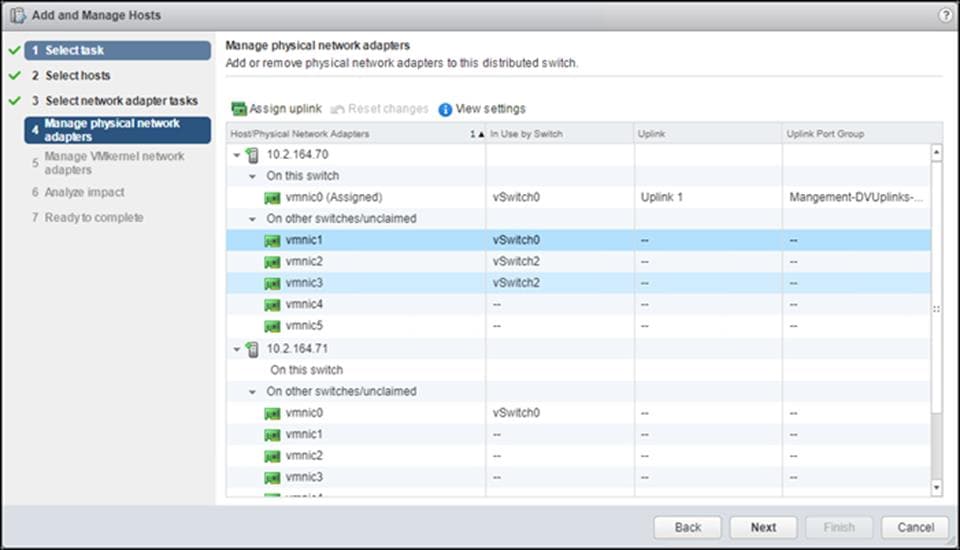Click the host icon for 10.2.164.71
The image size is (960, 550).
[252, 349]
